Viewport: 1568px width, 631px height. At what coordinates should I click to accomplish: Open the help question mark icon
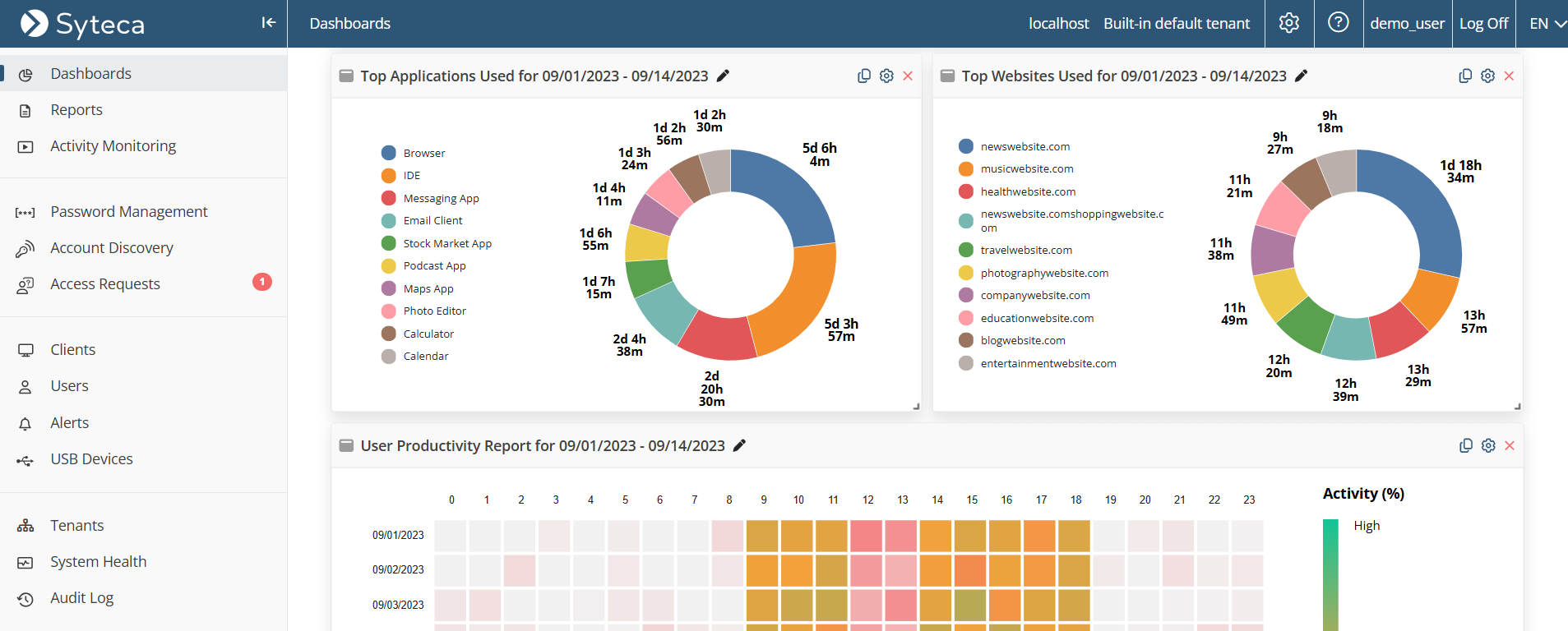[x=1338, y=23]
